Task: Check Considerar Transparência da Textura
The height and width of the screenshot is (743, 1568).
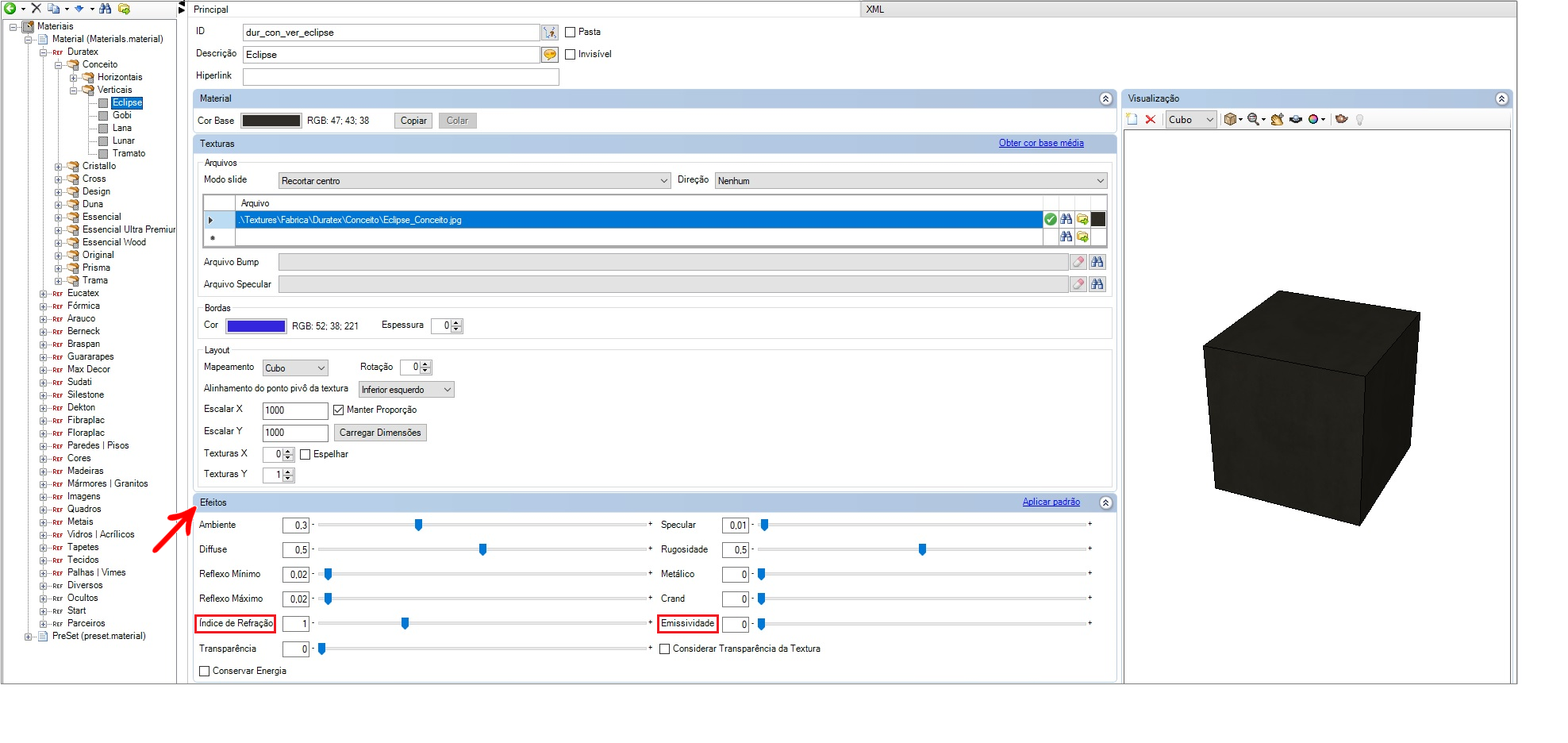Action: coord(665,649)
